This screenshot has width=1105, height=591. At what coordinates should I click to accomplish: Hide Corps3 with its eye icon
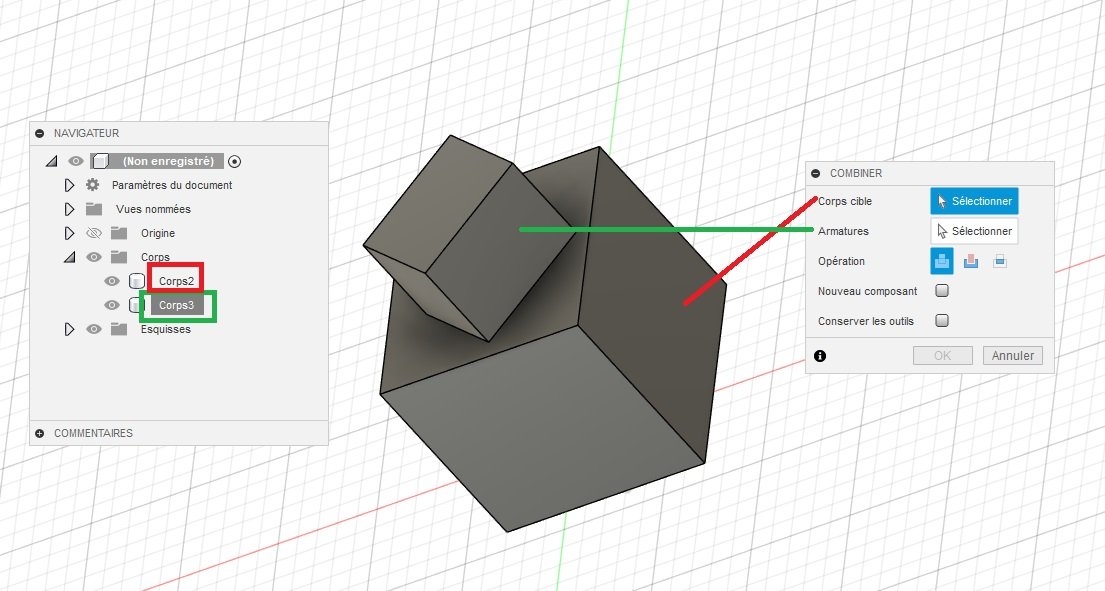[x=111, y=305]
